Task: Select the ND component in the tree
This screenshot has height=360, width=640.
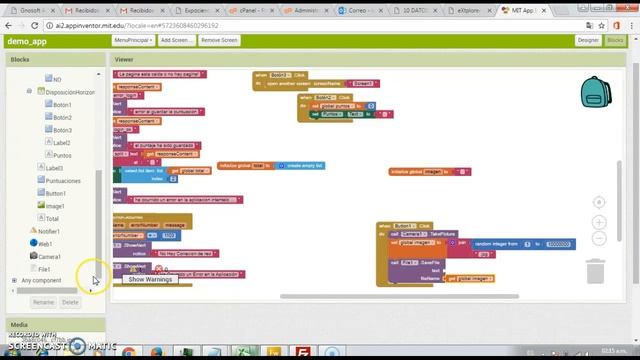Action: [x=53, y=79]
